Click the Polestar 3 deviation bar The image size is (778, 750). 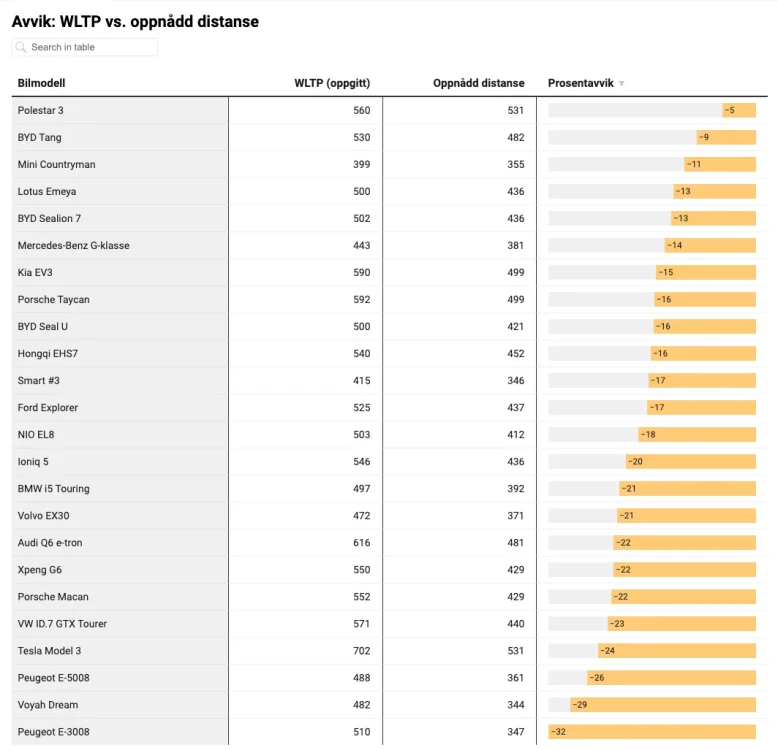click(x=739, y=111)
